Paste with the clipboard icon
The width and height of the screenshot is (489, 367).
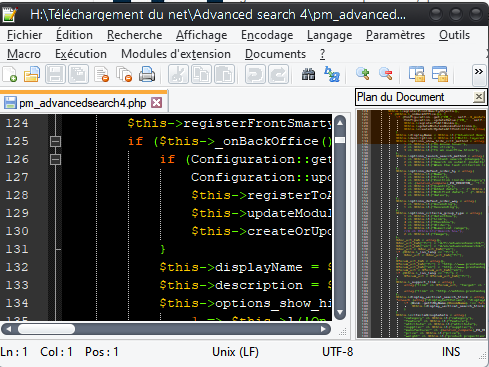(224, 74)
